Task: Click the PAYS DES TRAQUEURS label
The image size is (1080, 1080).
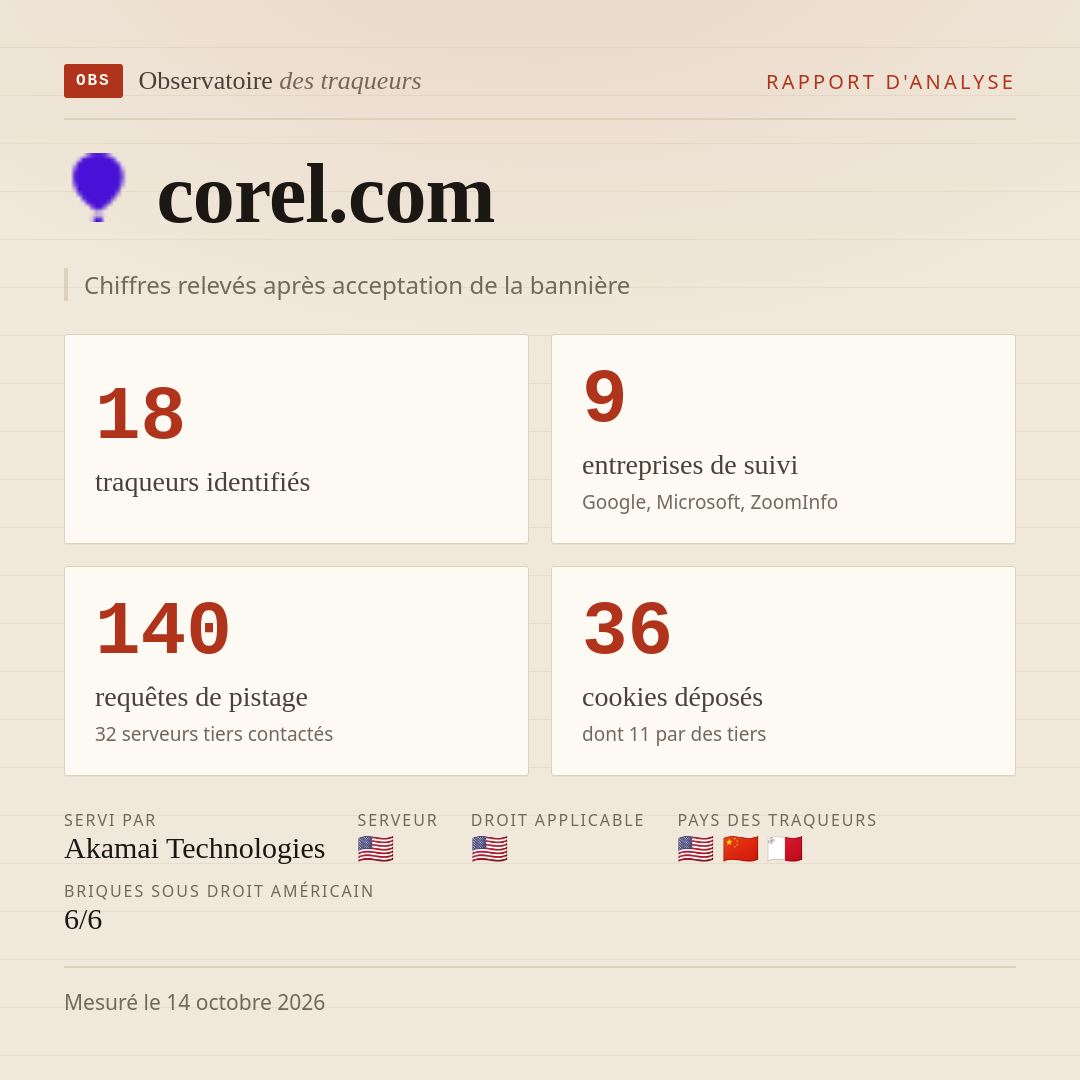Action: (x=777, y=820)
